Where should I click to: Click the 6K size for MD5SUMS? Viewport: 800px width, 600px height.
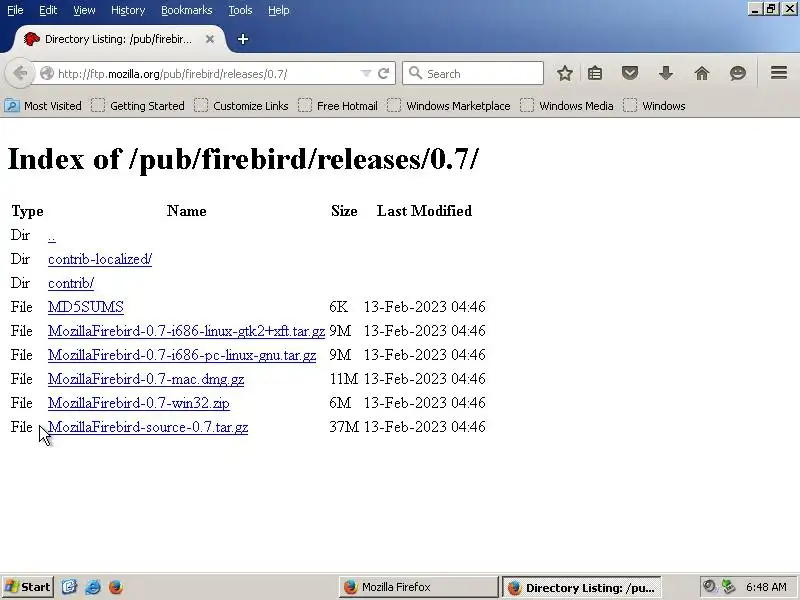coord(338,307)
